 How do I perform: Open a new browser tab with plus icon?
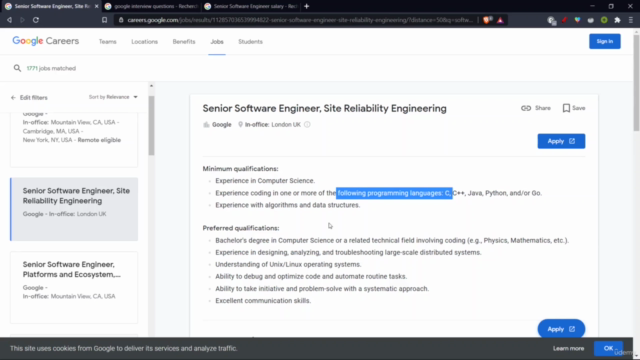pyautogui.click(x=307, y=6)
